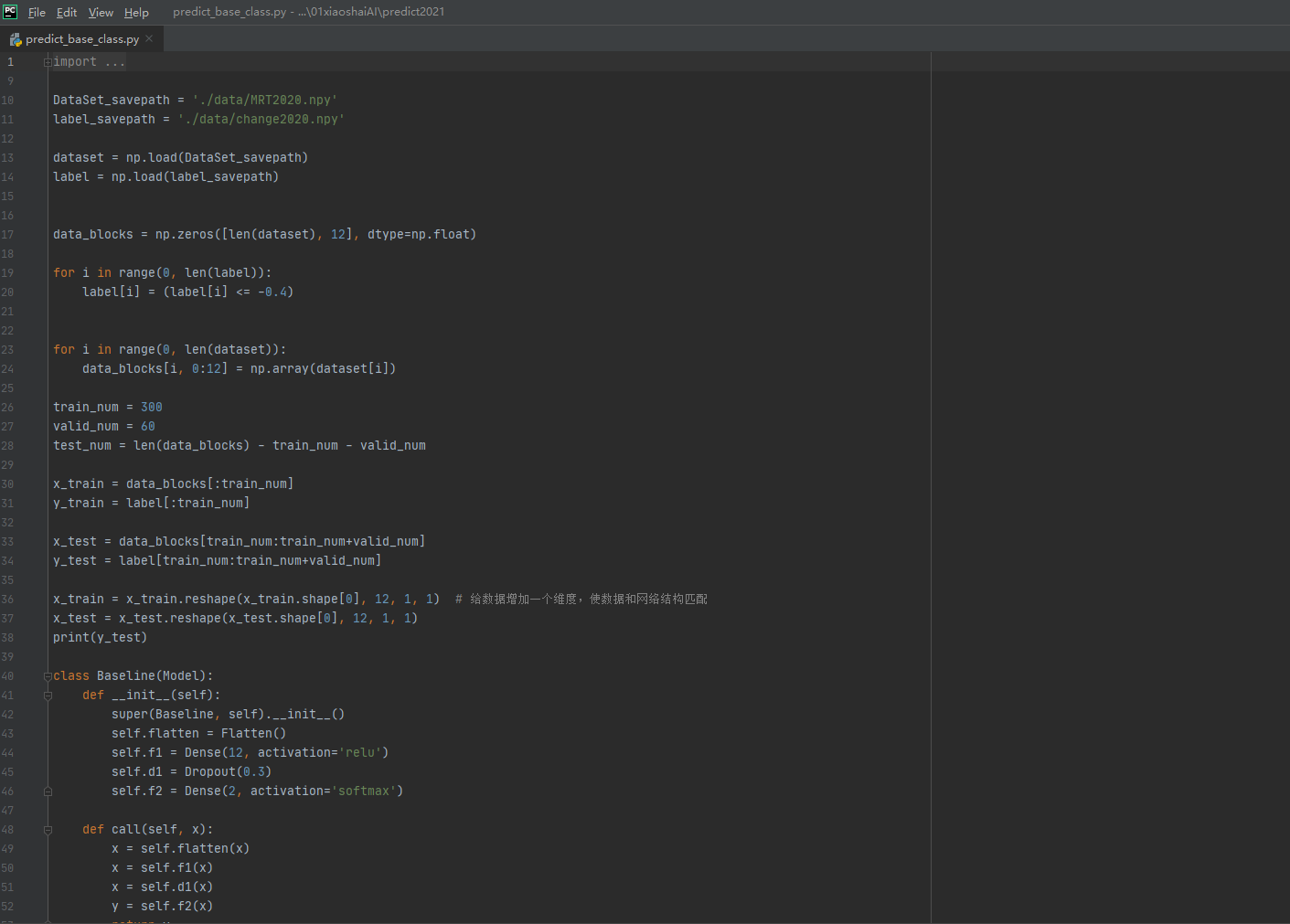Screen dimensions: 1290x924
Task: Click the -0.4 threshold value
Action: [272, 292]
